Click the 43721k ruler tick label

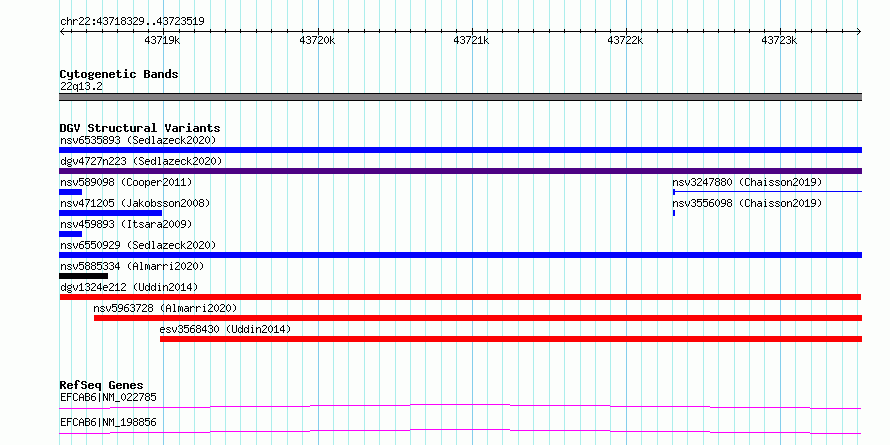click(472, 41)
